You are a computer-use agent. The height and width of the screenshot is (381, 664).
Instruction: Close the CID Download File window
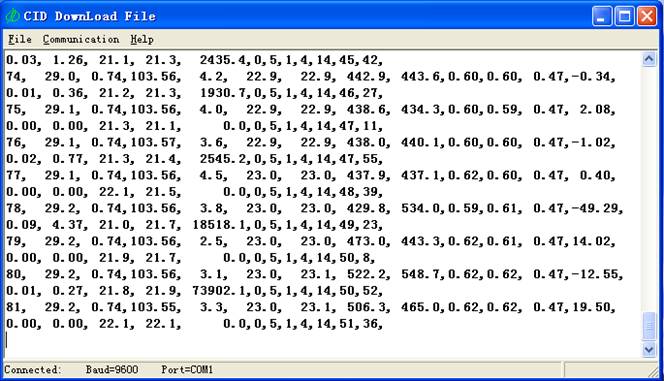click(x=647, y=17)
